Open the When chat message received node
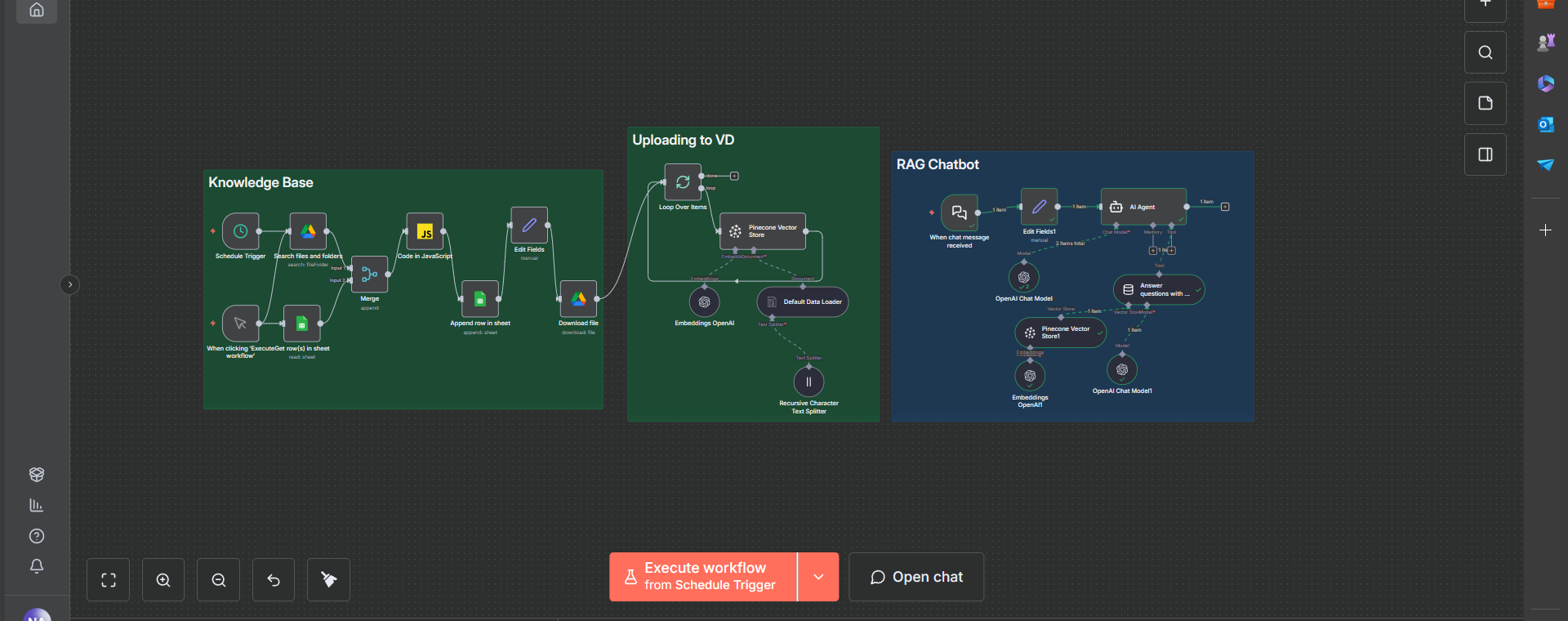The image size is (1568, 621). tap(960, 212)
